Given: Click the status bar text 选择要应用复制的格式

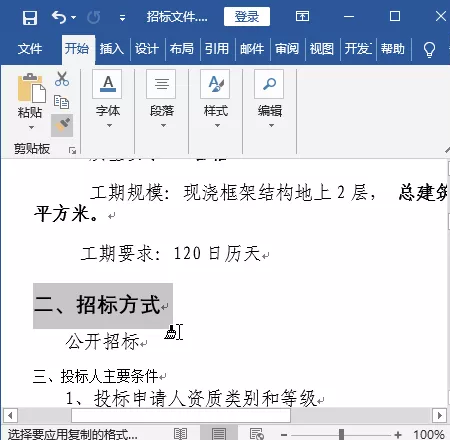Looking at the screenshot, I should click(x=72, y=434).
